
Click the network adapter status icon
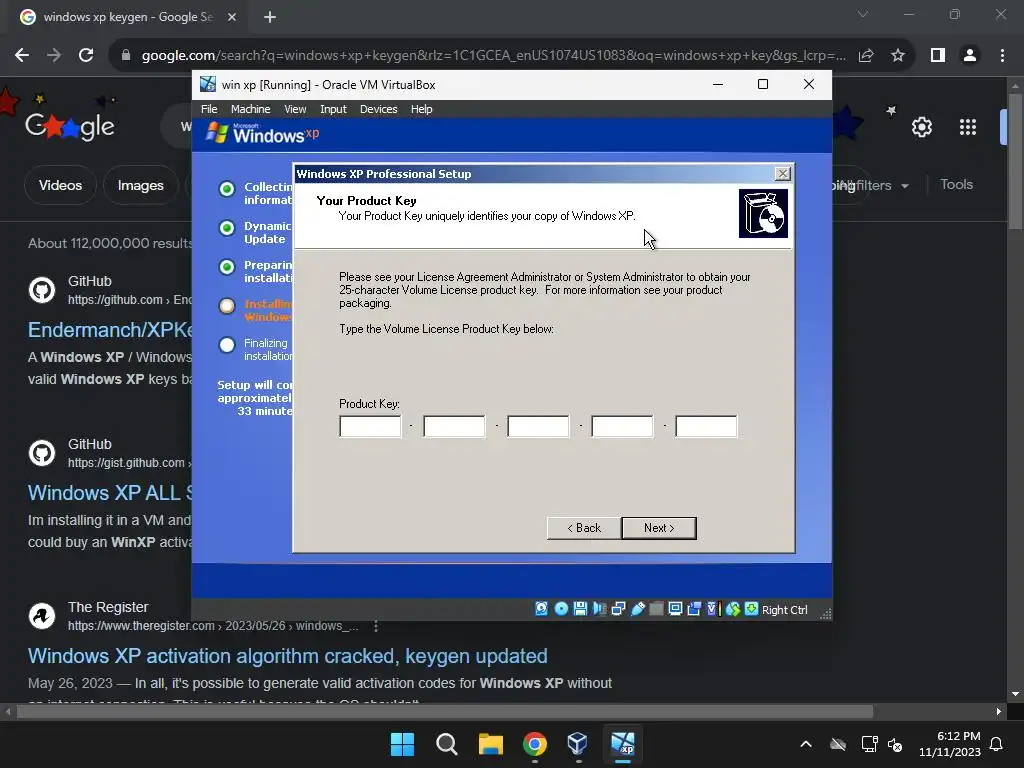click(x=618, y=609)
